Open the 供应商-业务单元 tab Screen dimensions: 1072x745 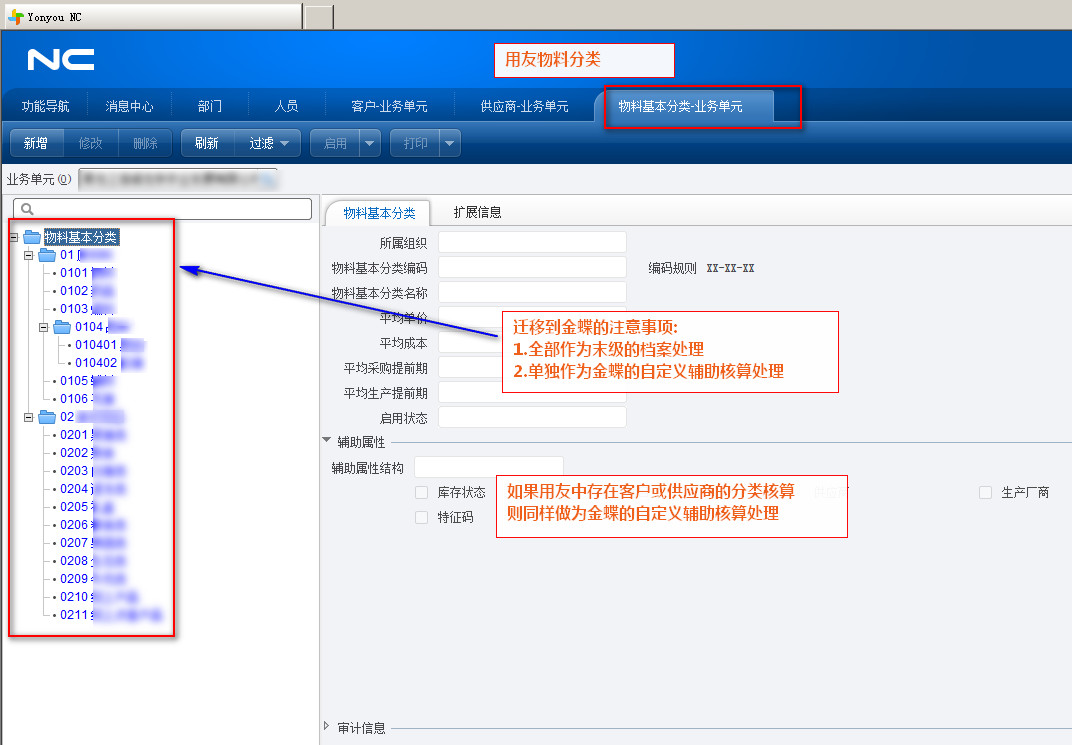point(524,106)
